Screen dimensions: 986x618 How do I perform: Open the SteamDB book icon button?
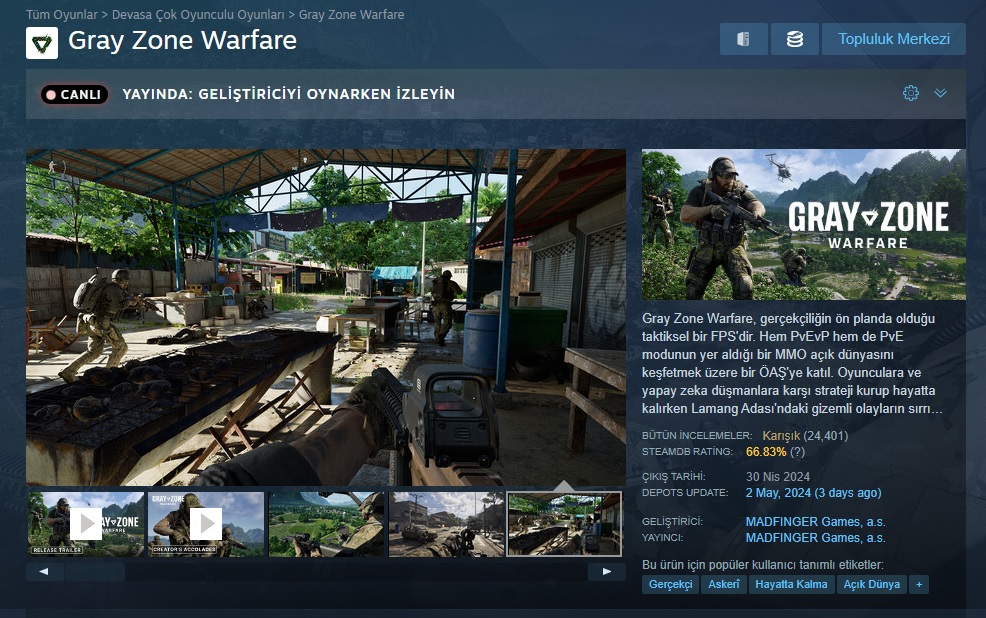[743, 39]
